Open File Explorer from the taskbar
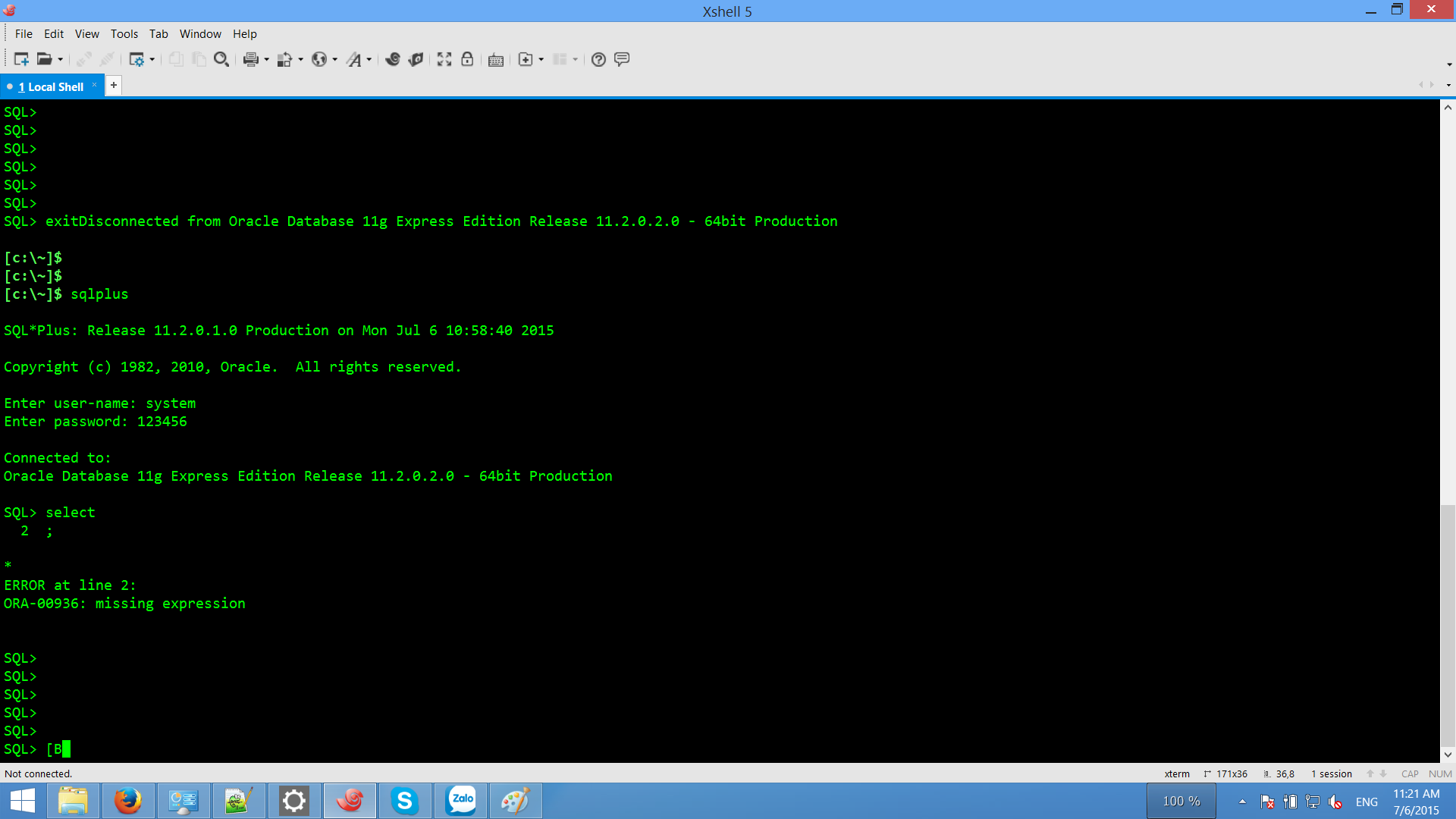1456x819 pixels. coord(73,801)
